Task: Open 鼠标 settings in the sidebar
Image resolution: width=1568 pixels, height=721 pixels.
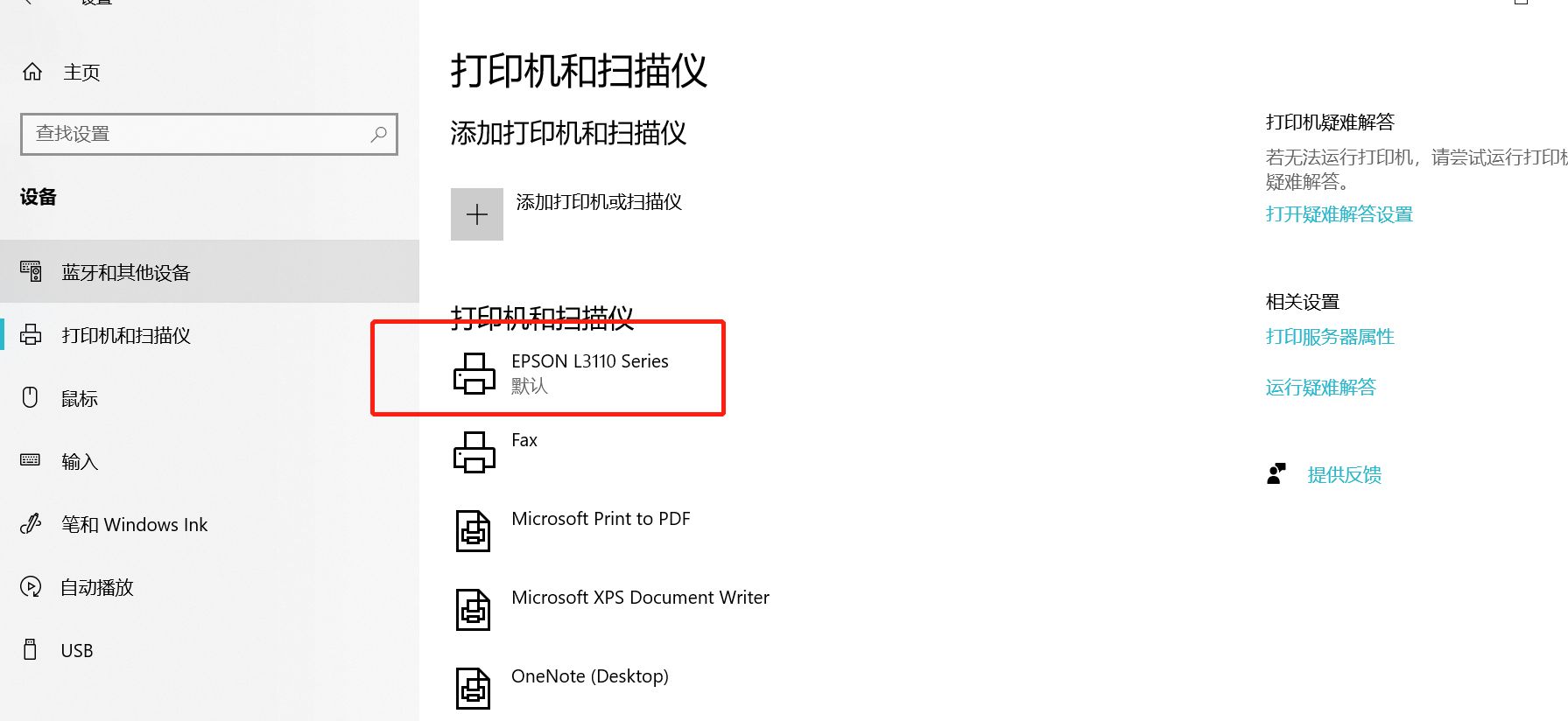Action: (210, 398)
